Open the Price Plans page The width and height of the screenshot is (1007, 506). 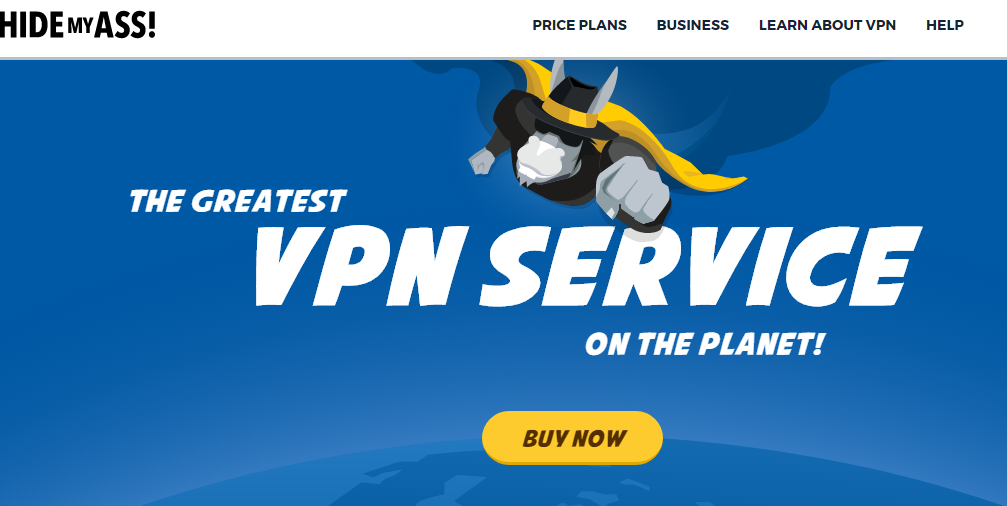pyautogui.click(x=579, y=25)
